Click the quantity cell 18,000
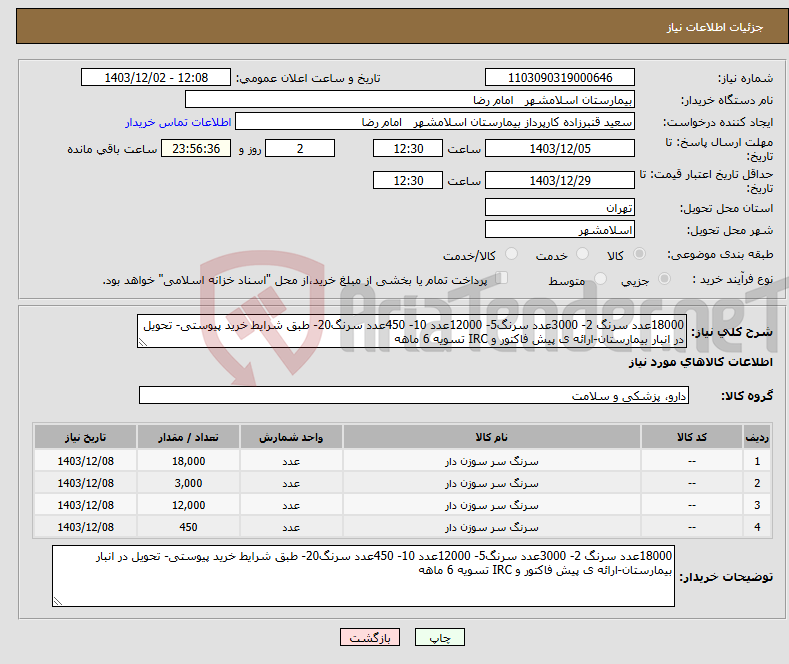This screenshot has height=664, width=789. click(188, 461)
